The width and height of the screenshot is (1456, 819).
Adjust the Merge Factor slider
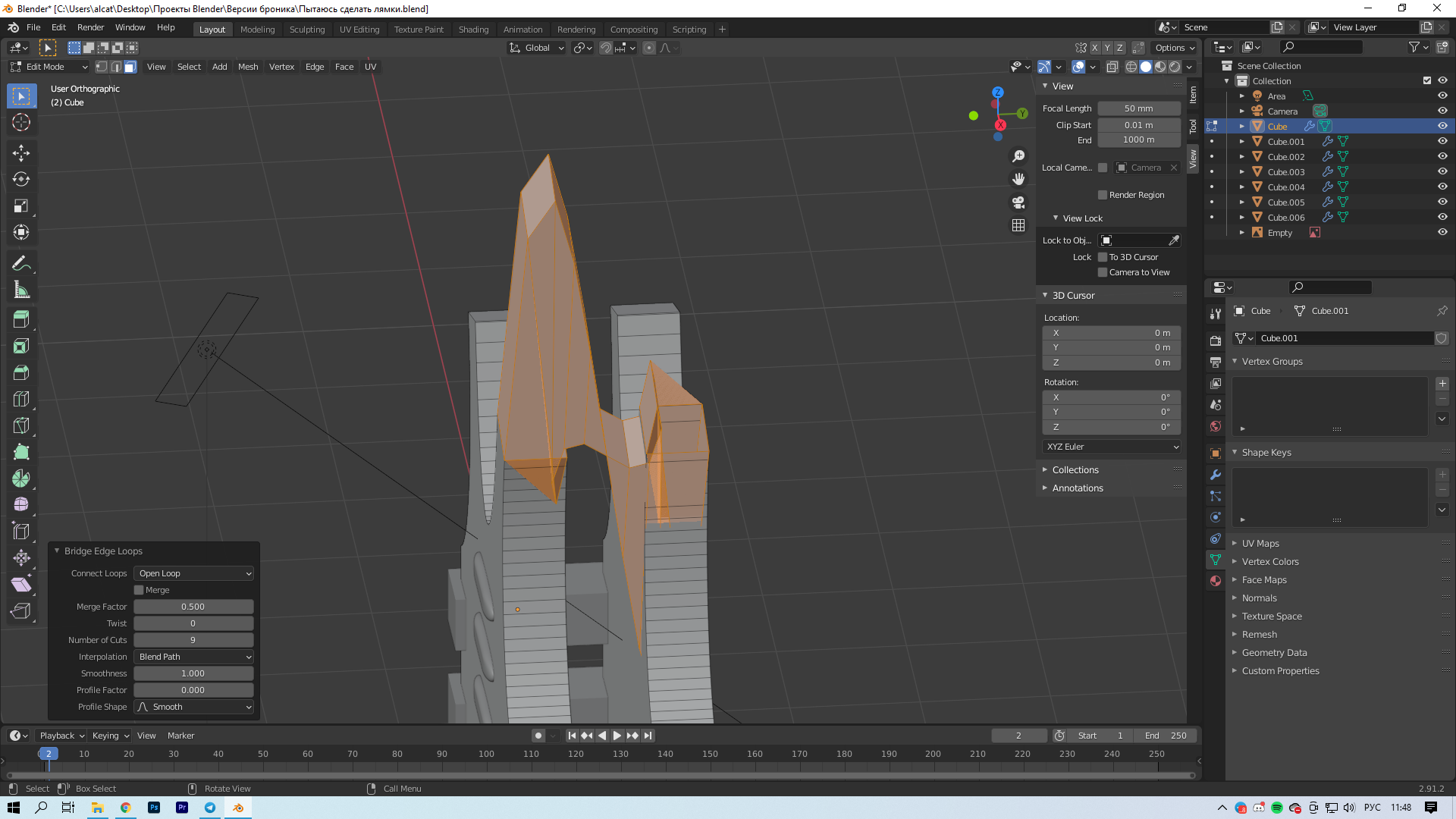click(x=194, y=607)
